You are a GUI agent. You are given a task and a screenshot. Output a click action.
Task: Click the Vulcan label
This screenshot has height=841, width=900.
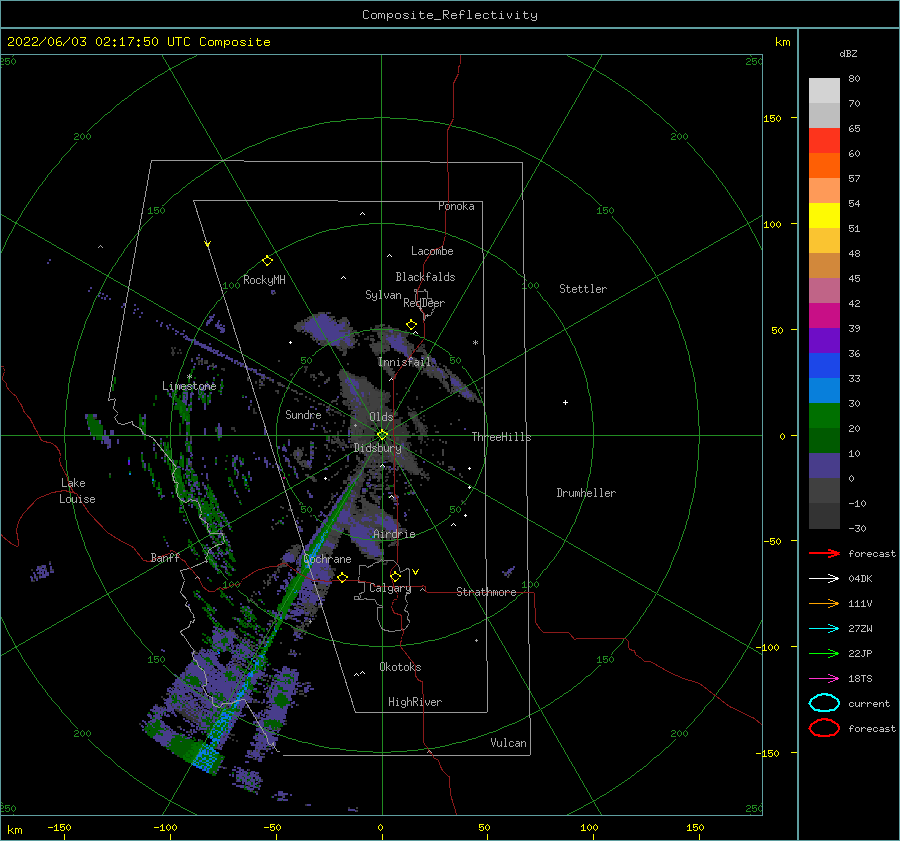pyautogui.click(x=509, y=743)
